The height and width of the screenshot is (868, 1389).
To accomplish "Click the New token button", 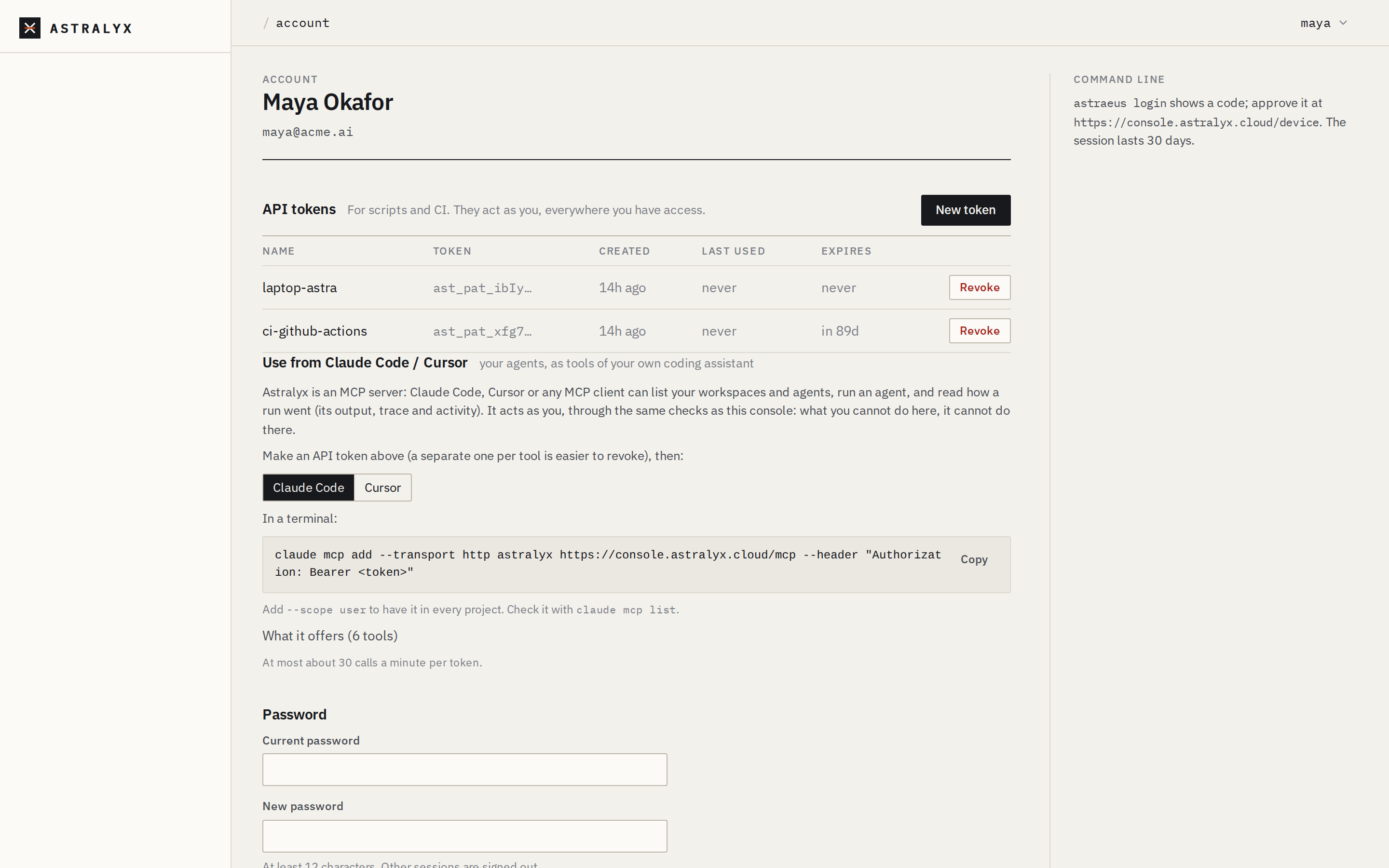I will pyautogui.click(x=966, y=210).
